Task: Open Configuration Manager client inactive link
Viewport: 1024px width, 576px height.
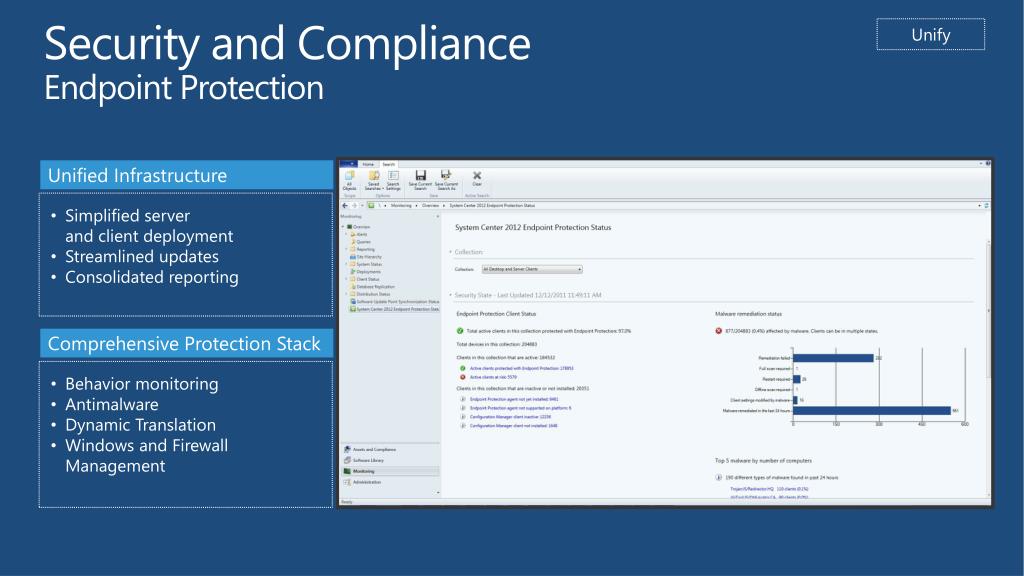Action: 510,417
